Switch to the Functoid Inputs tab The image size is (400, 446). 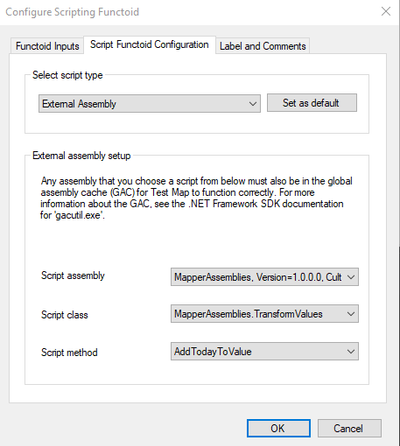coord(47,46)
